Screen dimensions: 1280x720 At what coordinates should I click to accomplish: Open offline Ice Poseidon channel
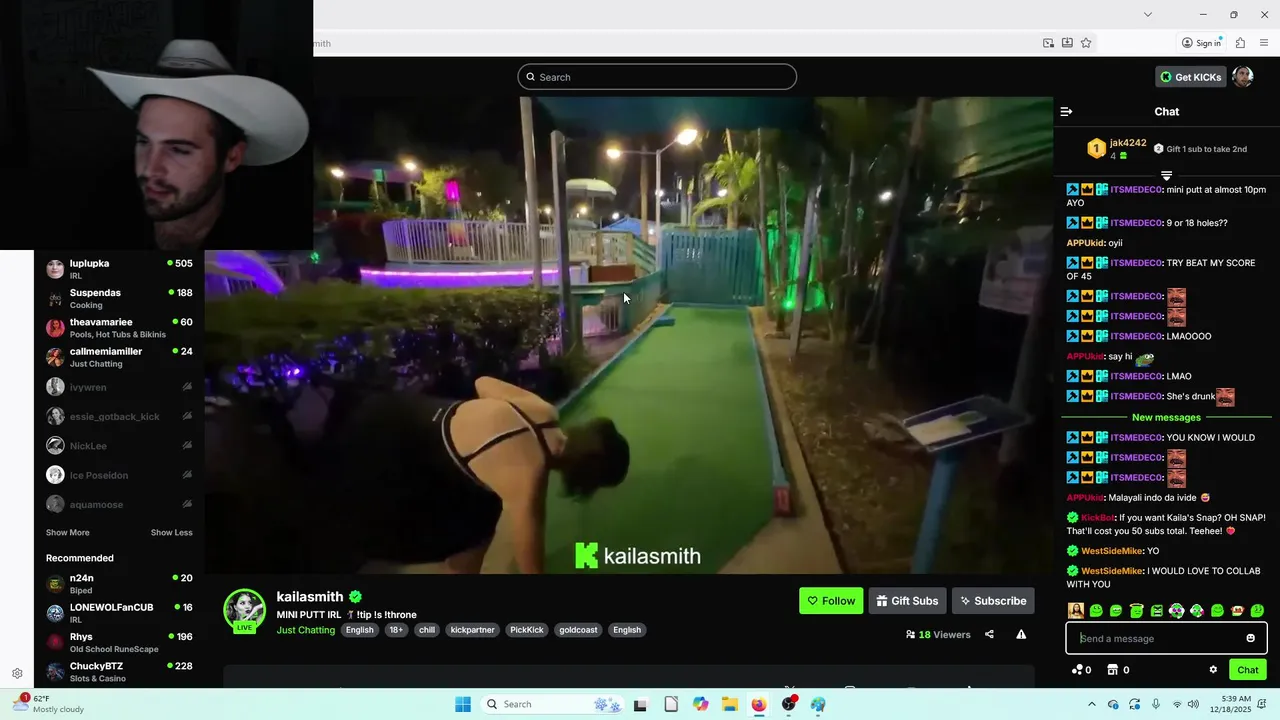pyautogui.click(x=119, y=475)
